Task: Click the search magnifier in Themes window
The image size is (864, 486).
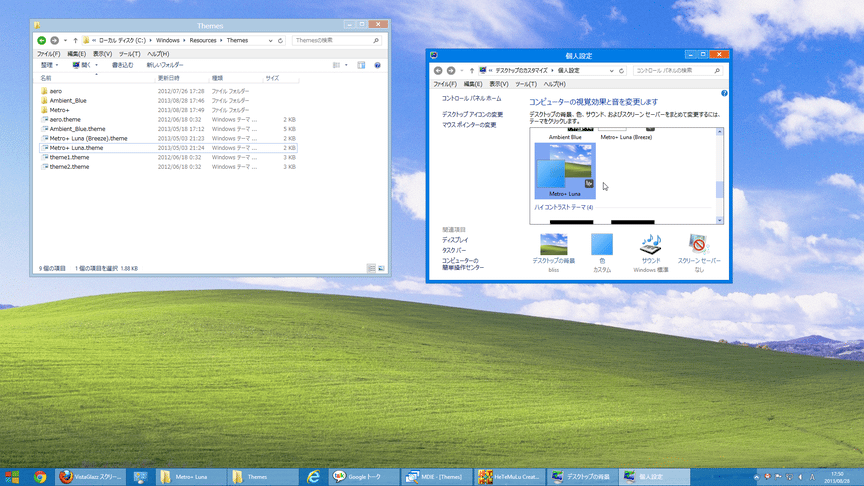Action: click(x=376, y=41)
